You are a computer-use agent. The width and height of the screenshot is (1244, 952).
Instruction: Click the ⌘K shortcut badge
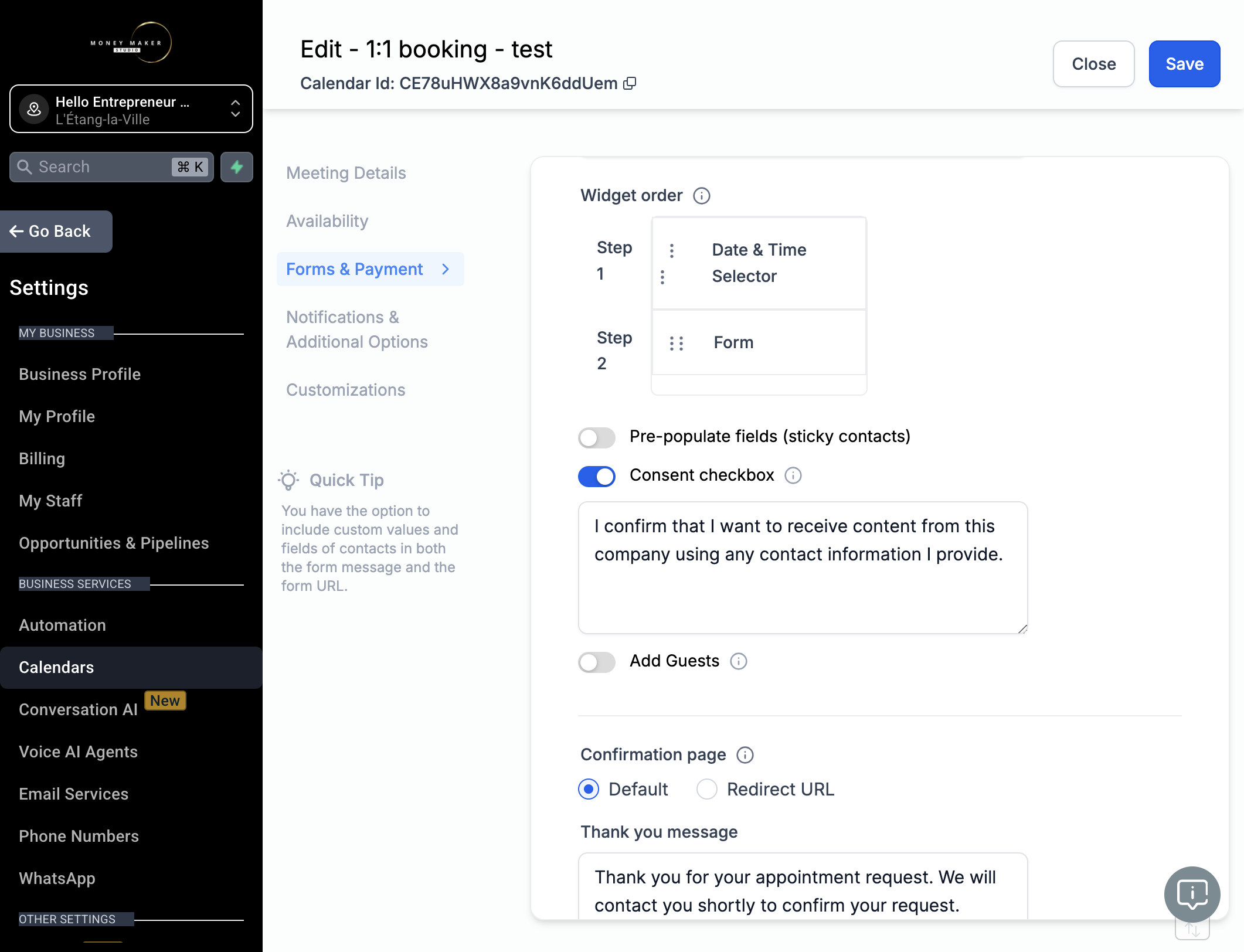190,167
